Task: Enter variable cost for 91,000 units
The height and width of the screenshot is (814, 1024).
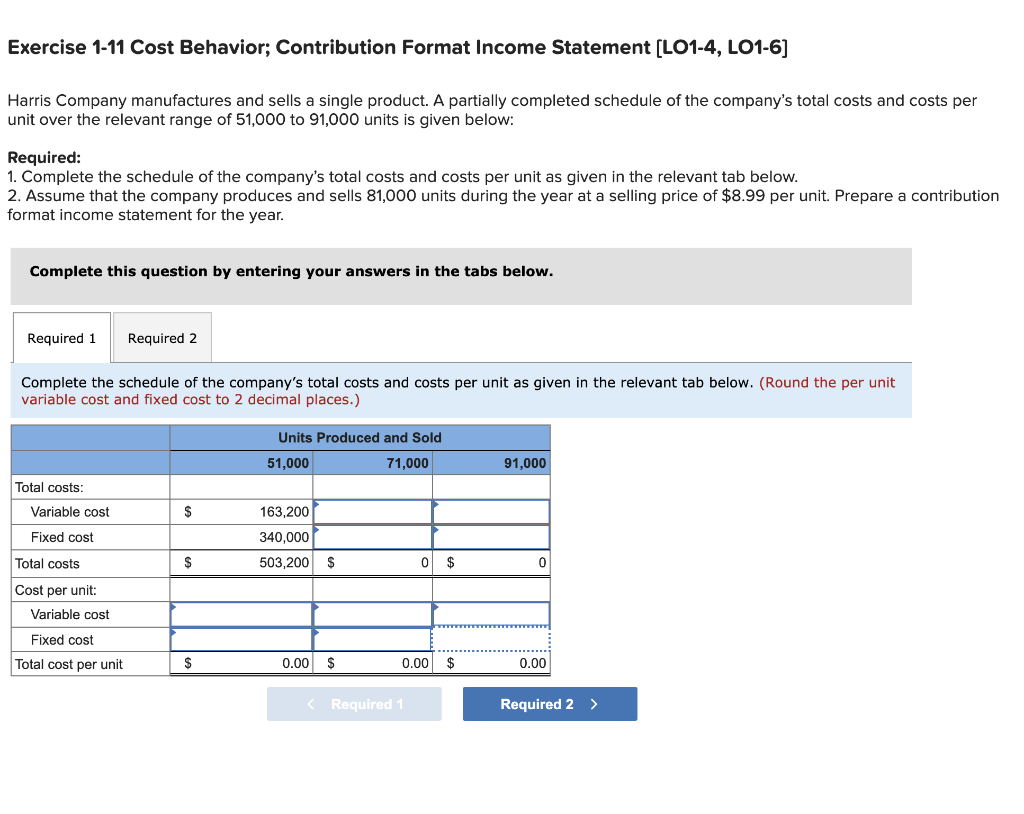Action: click(x=491, y=511)
